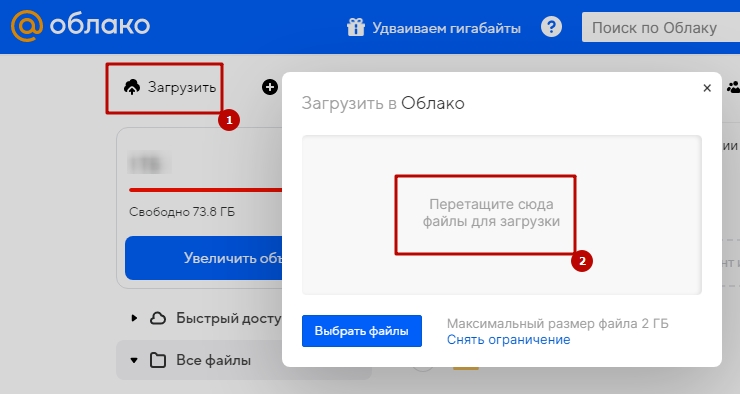Click the Загрузить в Облако dialog title
Screen dimensions: 740x394
point(383,103)
